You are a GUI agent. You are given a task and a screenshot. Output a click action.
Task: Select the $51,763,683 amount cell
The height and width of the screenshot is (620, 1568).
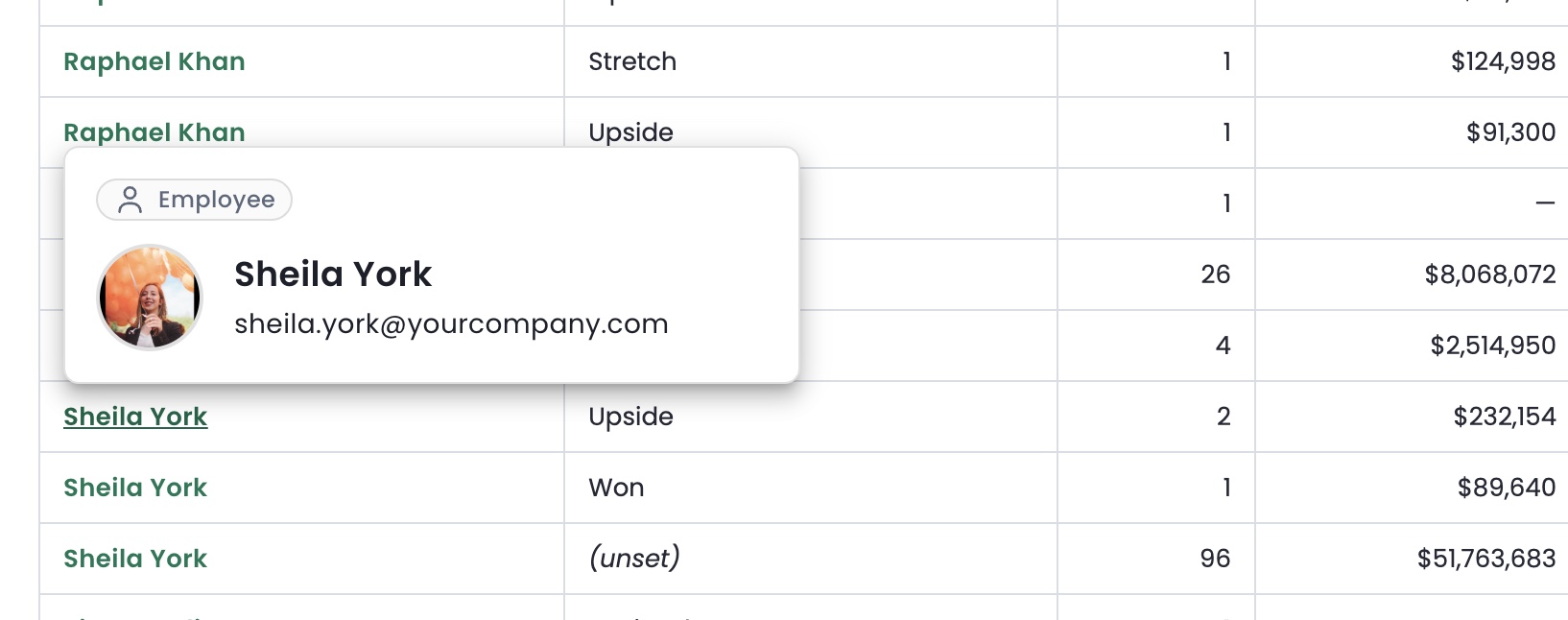tap(1412, 559)
